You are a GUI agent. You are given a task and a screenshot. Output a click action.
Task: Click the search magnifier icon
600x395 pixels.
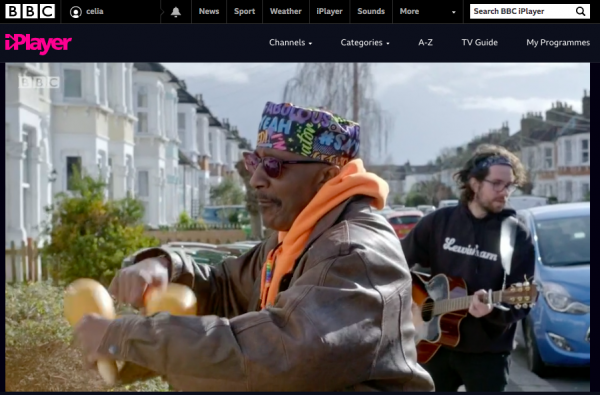(580, 11)
